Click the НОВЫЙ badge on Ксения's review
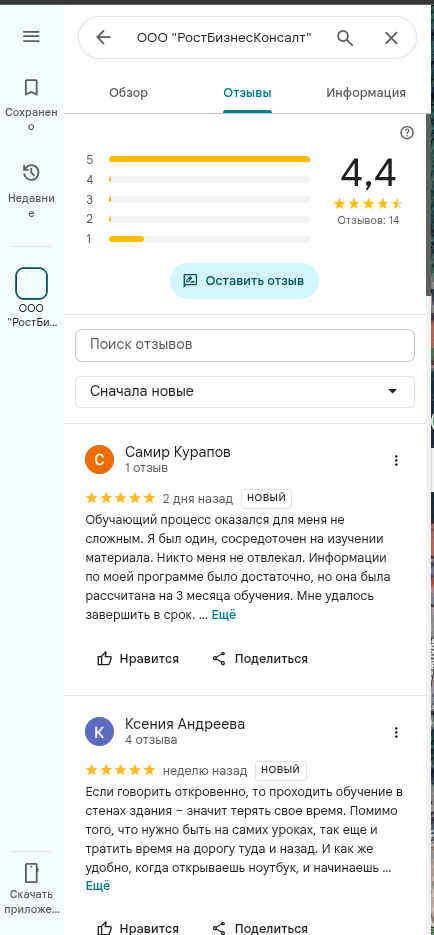 (x=281, y=770)
